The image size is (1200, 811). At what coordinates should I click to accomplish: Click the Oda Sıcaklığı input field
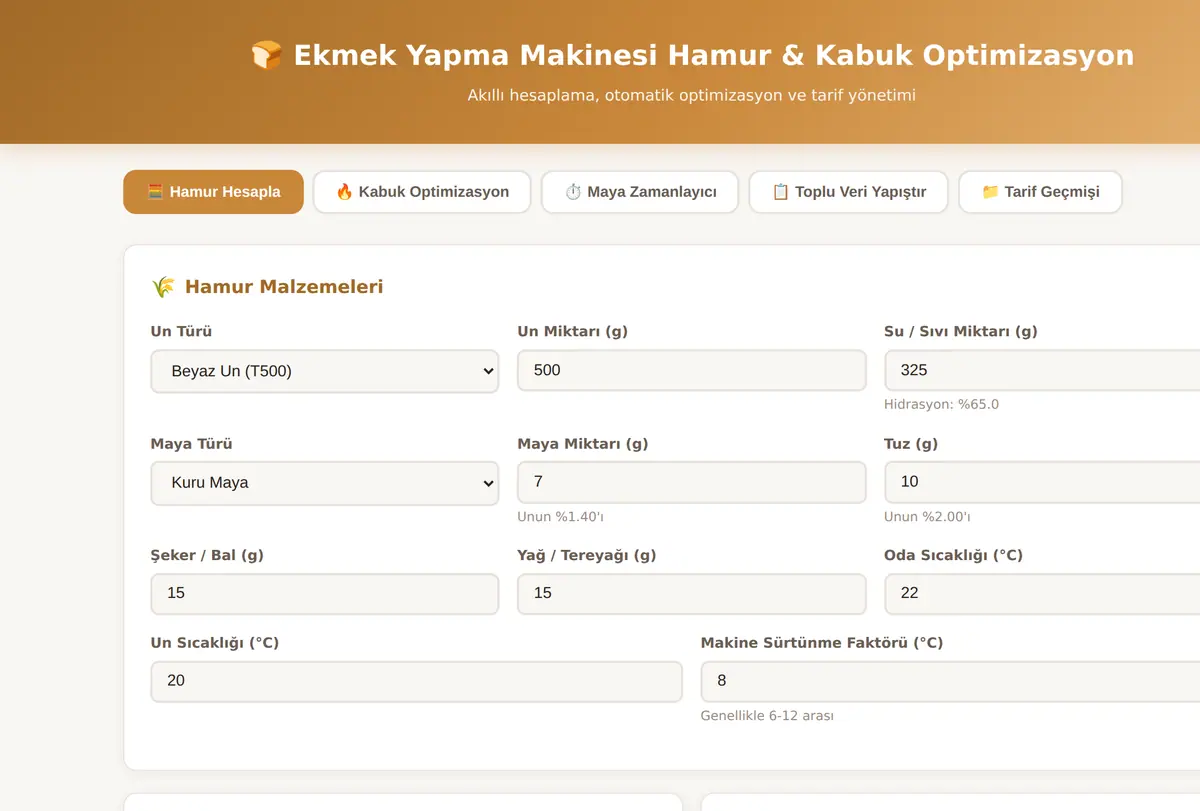[x=1043, y=593]
